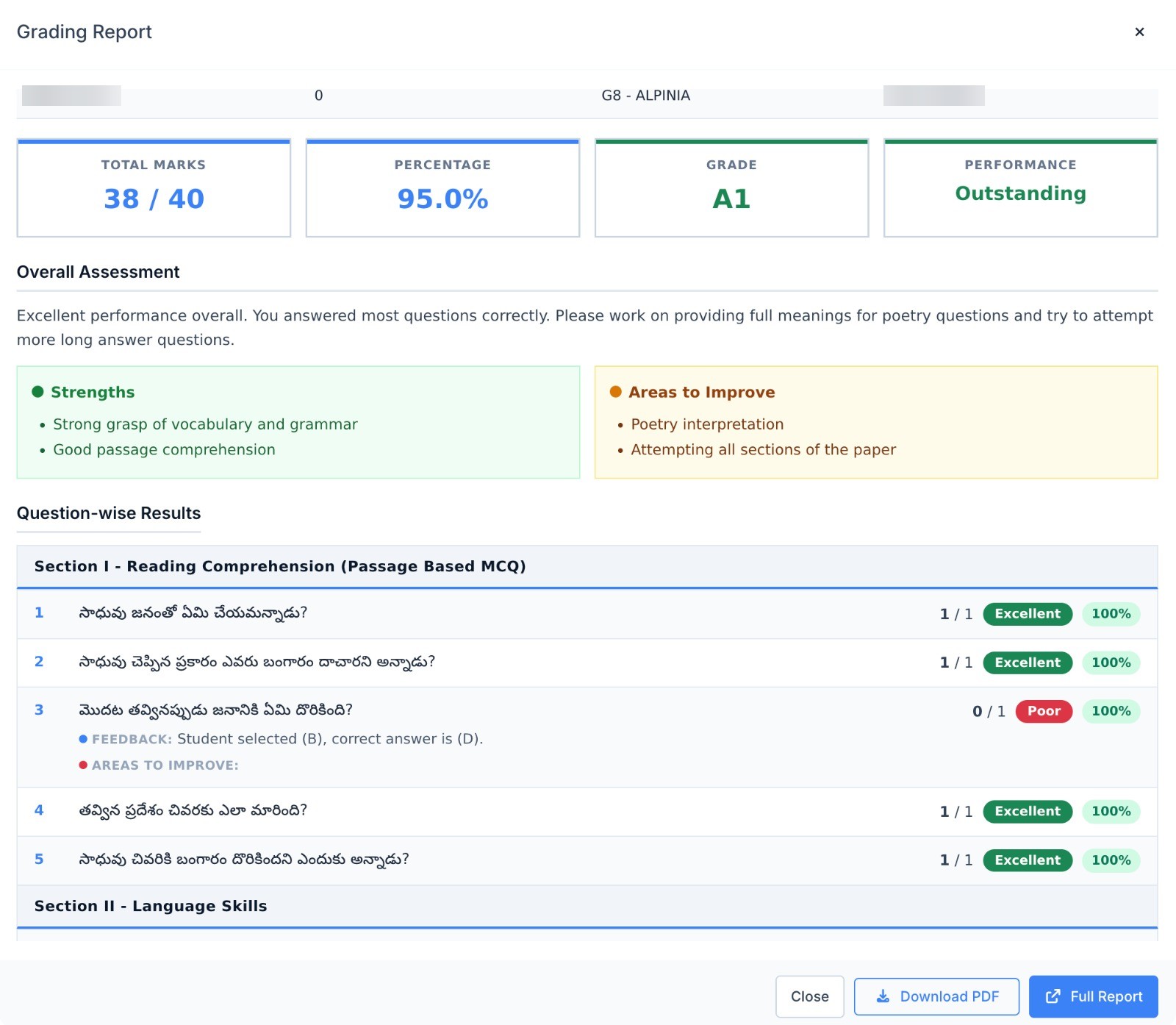Click the Outstanding performance text
The height and width of the screenshot is (1025, 1176).
[1020, 193]
